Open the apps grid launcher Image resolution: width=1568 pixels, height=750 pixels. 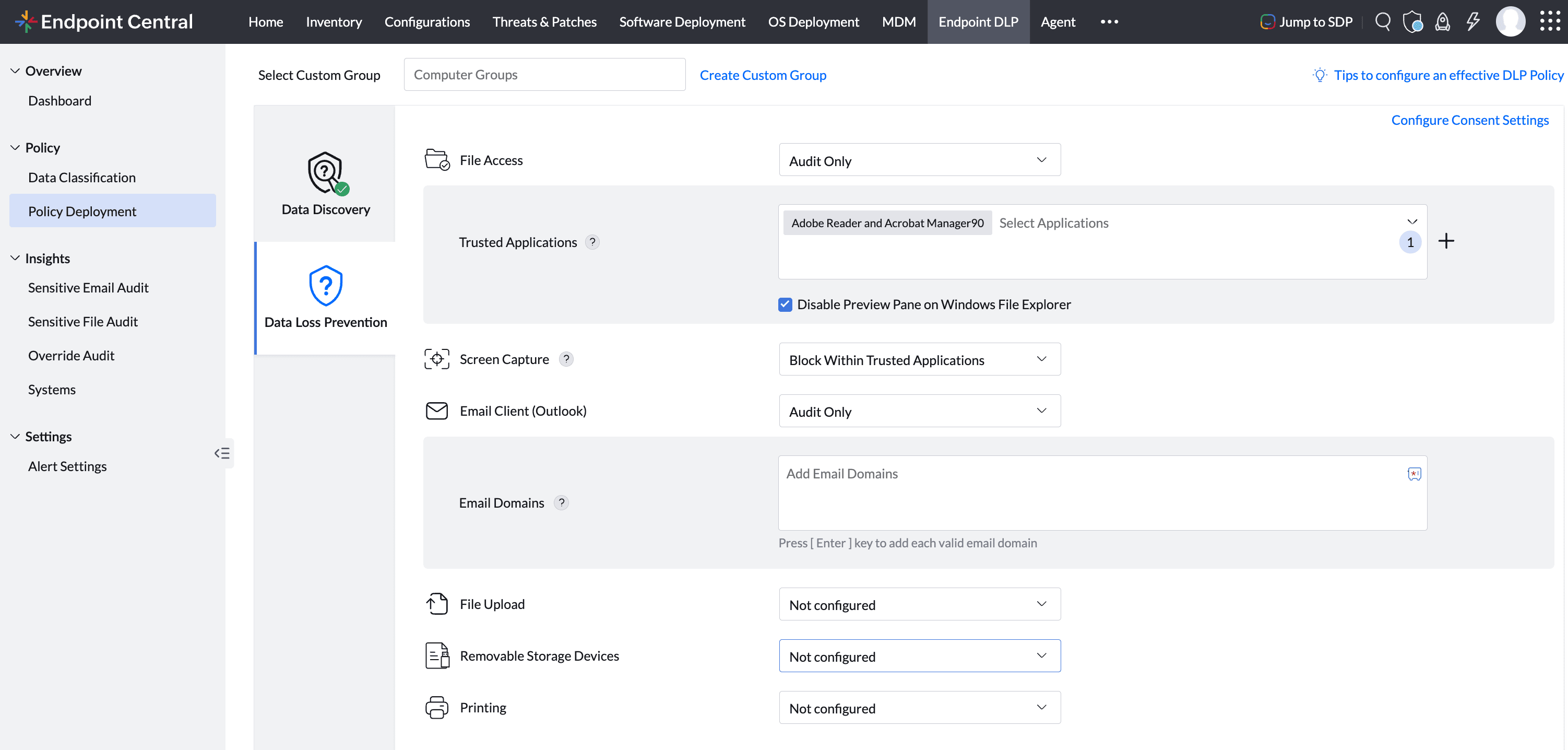tap(1550, 22)
